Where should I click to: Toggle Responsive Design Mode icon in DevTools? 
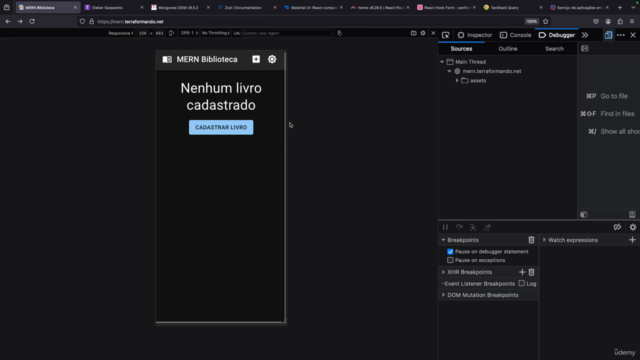pyautogui.click(x=608, y=35)
